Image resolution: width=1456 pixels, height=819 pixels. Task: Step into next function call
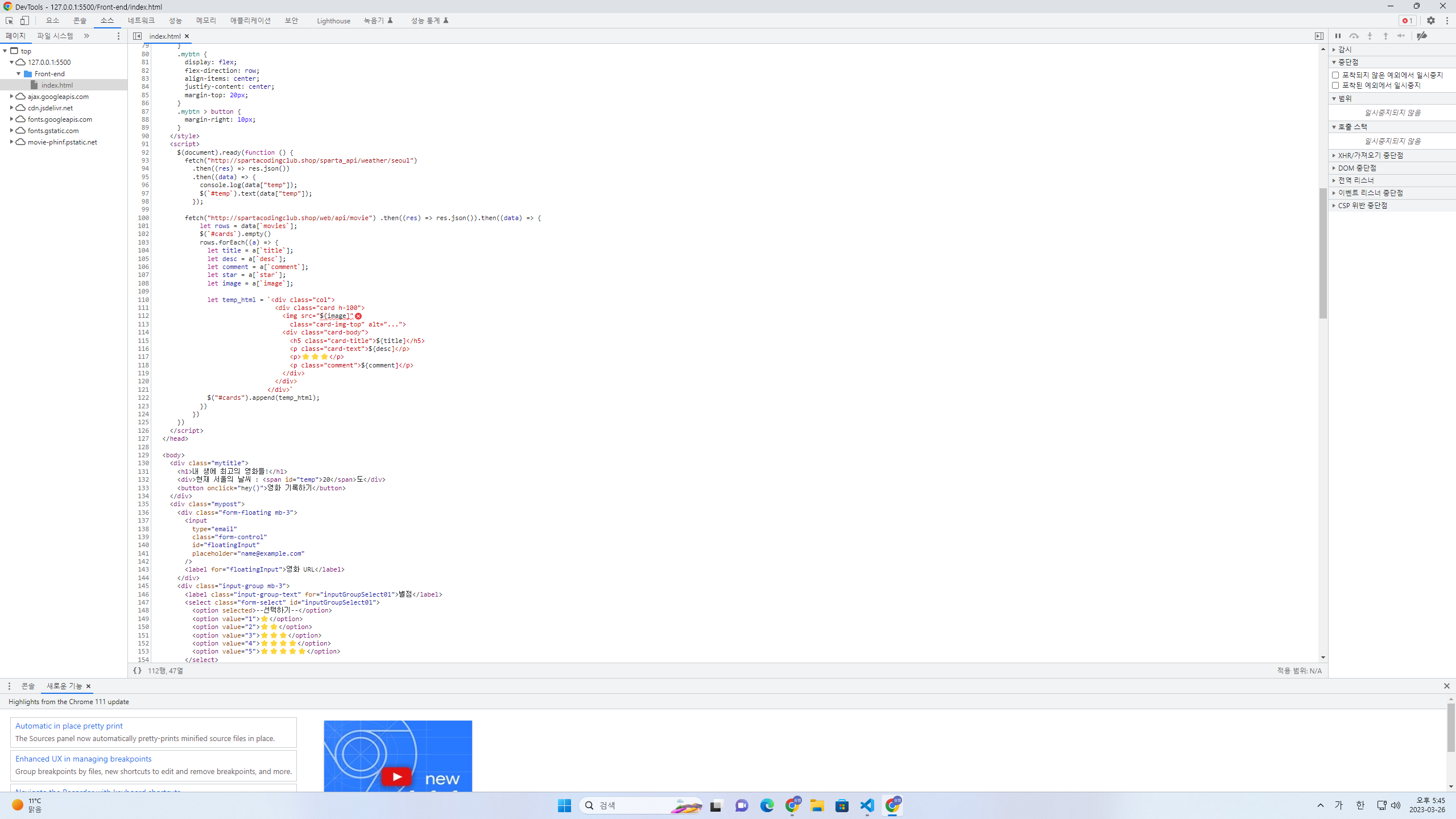(1370, 36)
